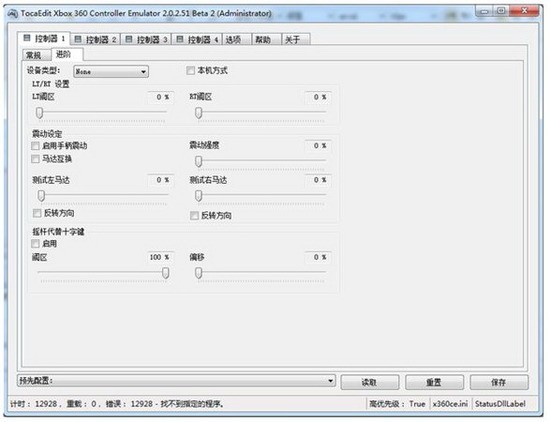Viewport: 550px width, 422px height.
Task: Enable the 启用手柄震动 checkbox
Action: 35,146
